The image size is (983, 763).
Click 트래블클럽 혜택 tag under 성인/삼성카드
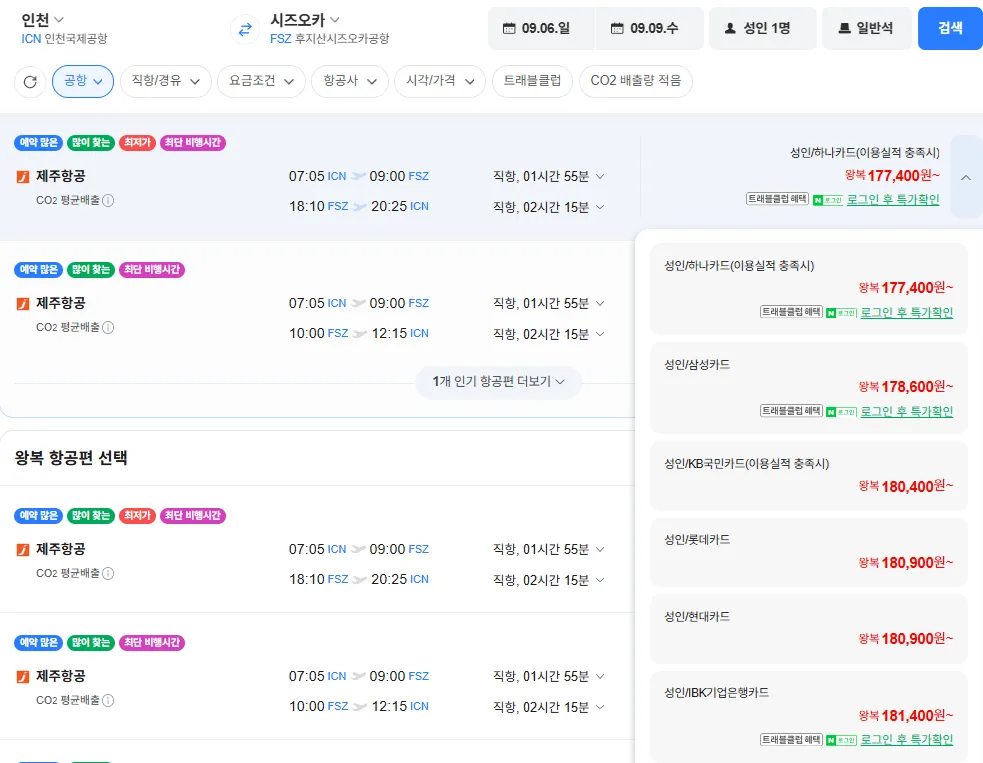[x=791, y=411]
